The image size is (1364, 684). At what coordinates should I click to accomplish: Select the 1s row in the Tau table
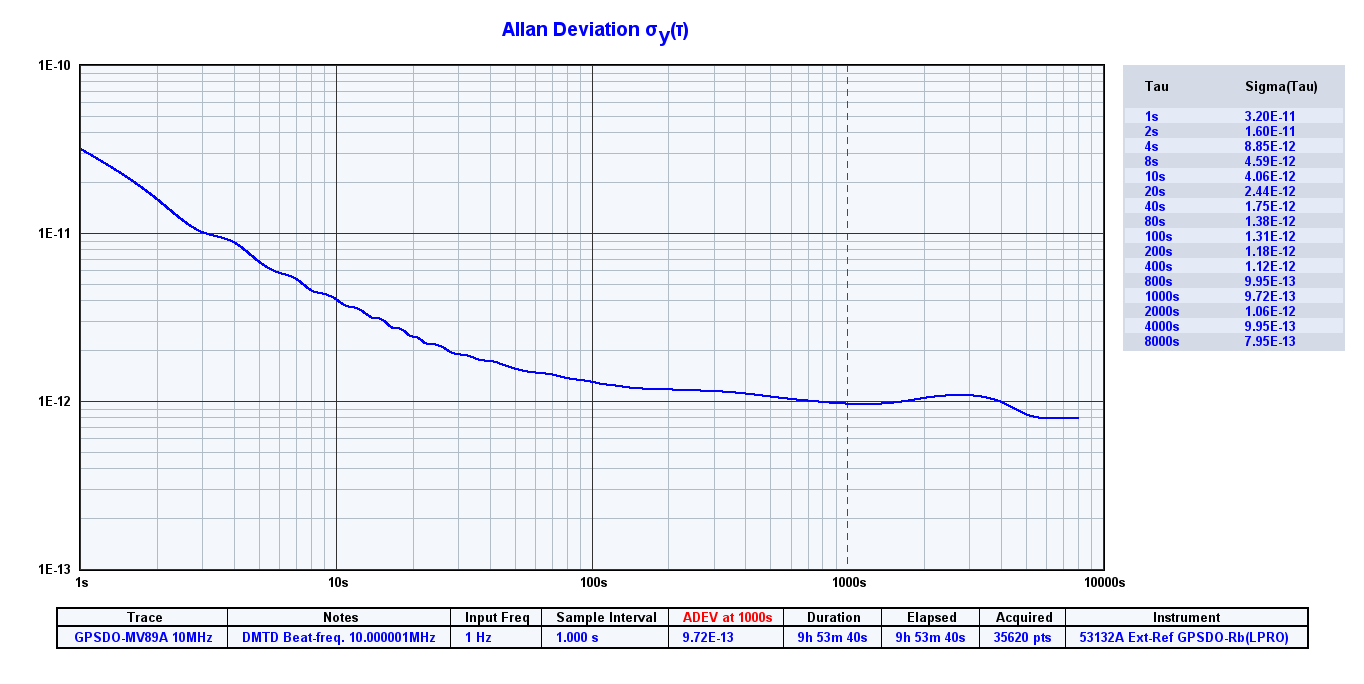(1233, 116)
